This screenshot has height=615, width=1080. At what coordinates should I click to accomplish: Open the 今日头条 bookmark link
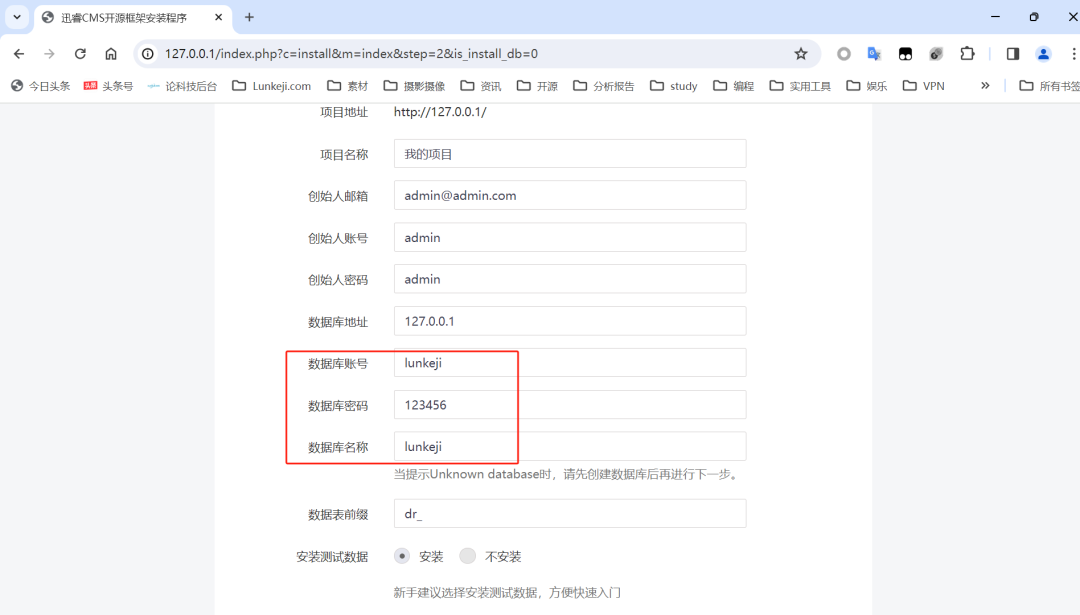(40, 86)
